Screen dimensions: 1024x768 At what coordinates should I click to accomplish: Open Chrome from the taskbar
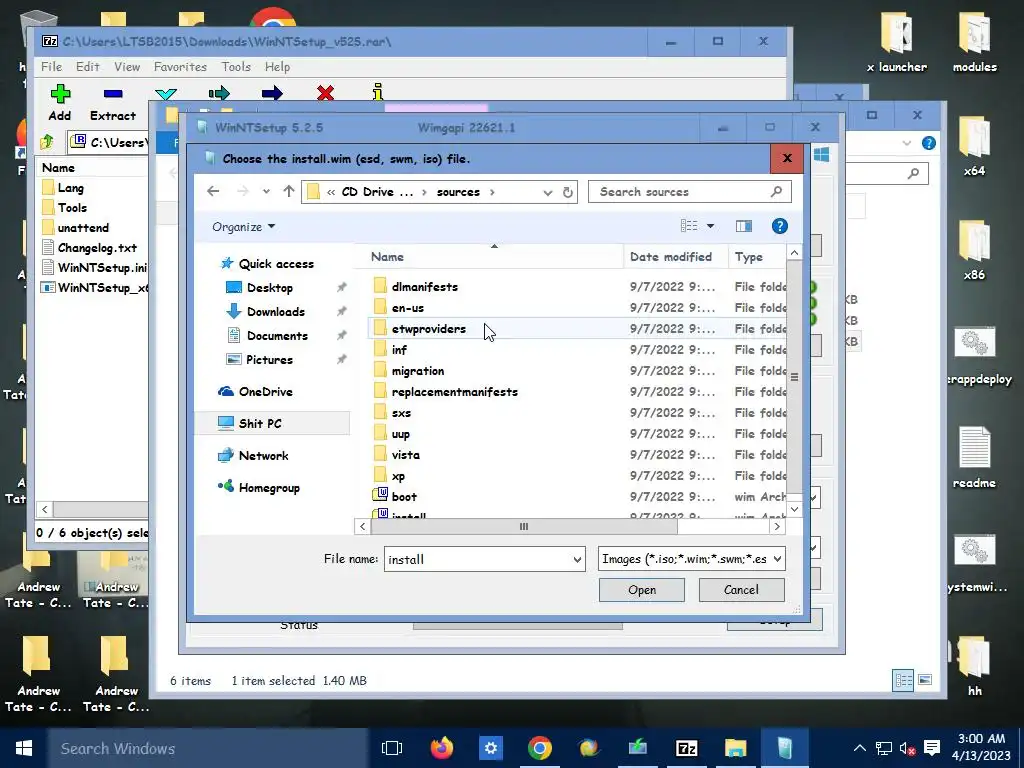pos(539,748)
